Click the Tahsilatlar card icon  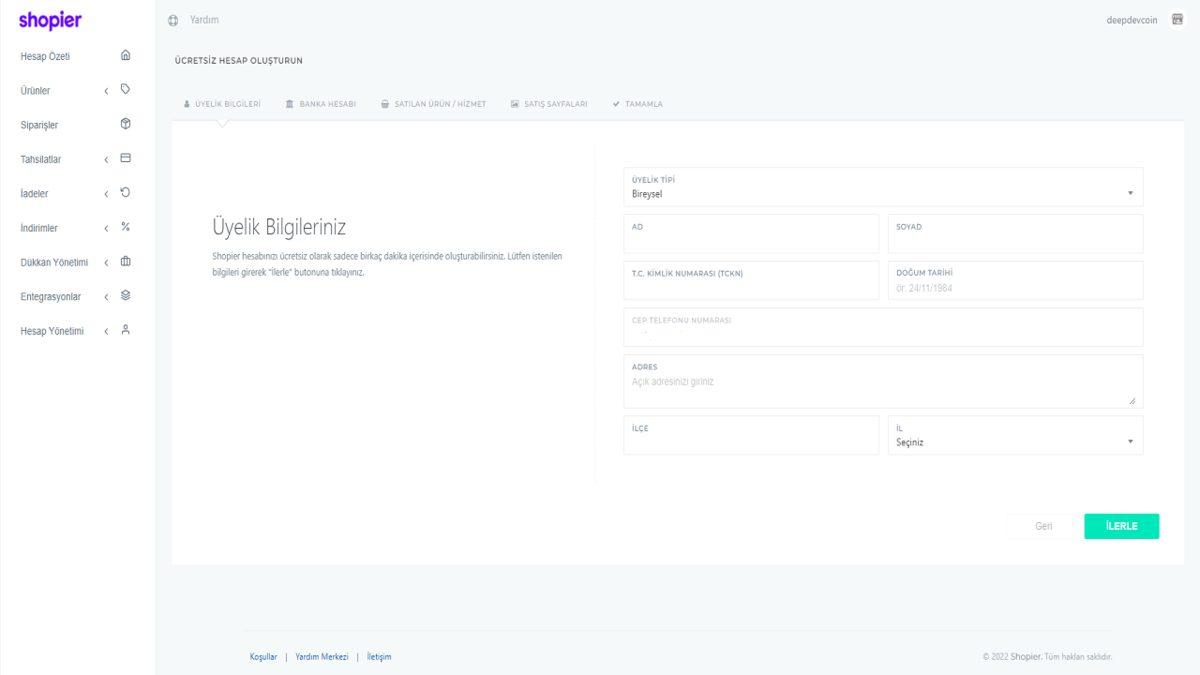click(125, 158)
